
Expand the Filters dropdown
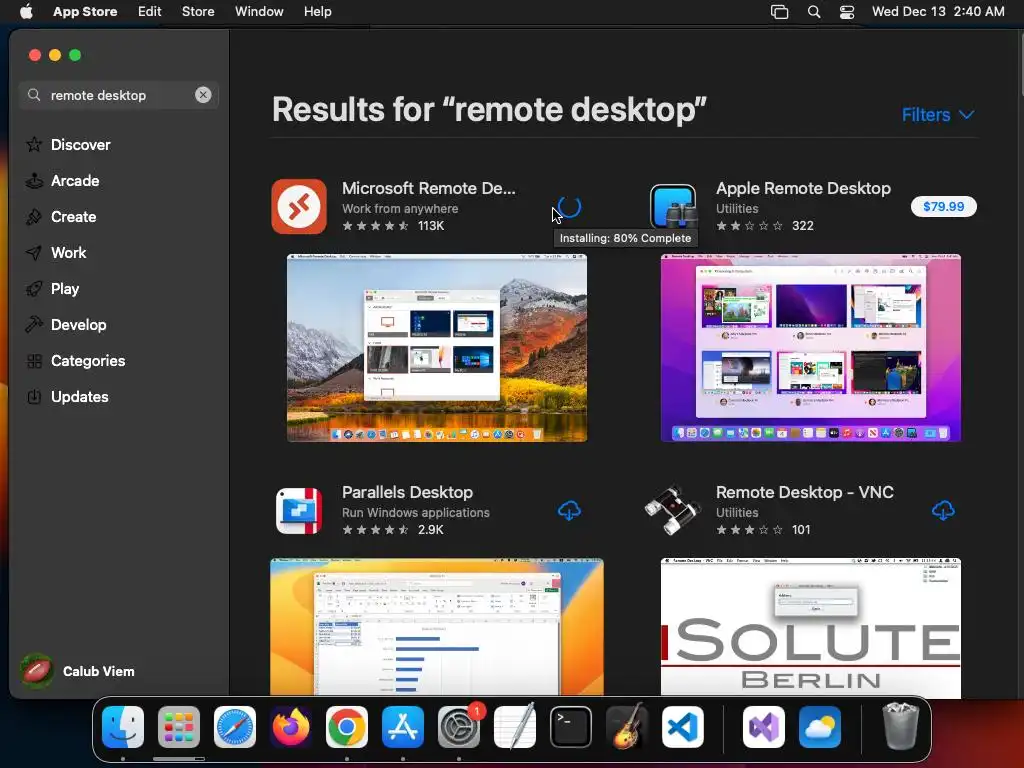[938, 115]
